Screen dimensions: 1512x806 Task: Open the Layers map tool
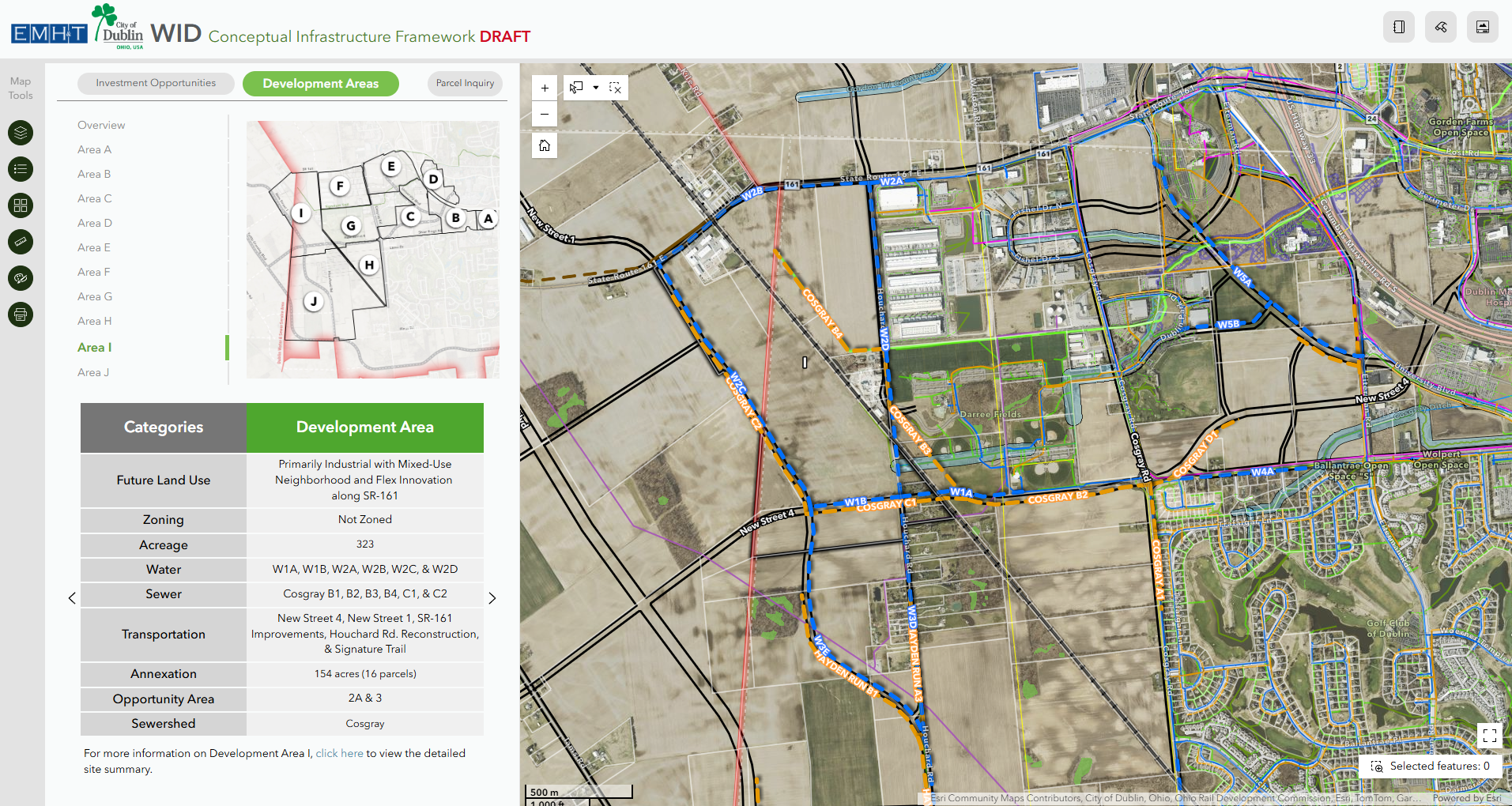tap(21, 132)
